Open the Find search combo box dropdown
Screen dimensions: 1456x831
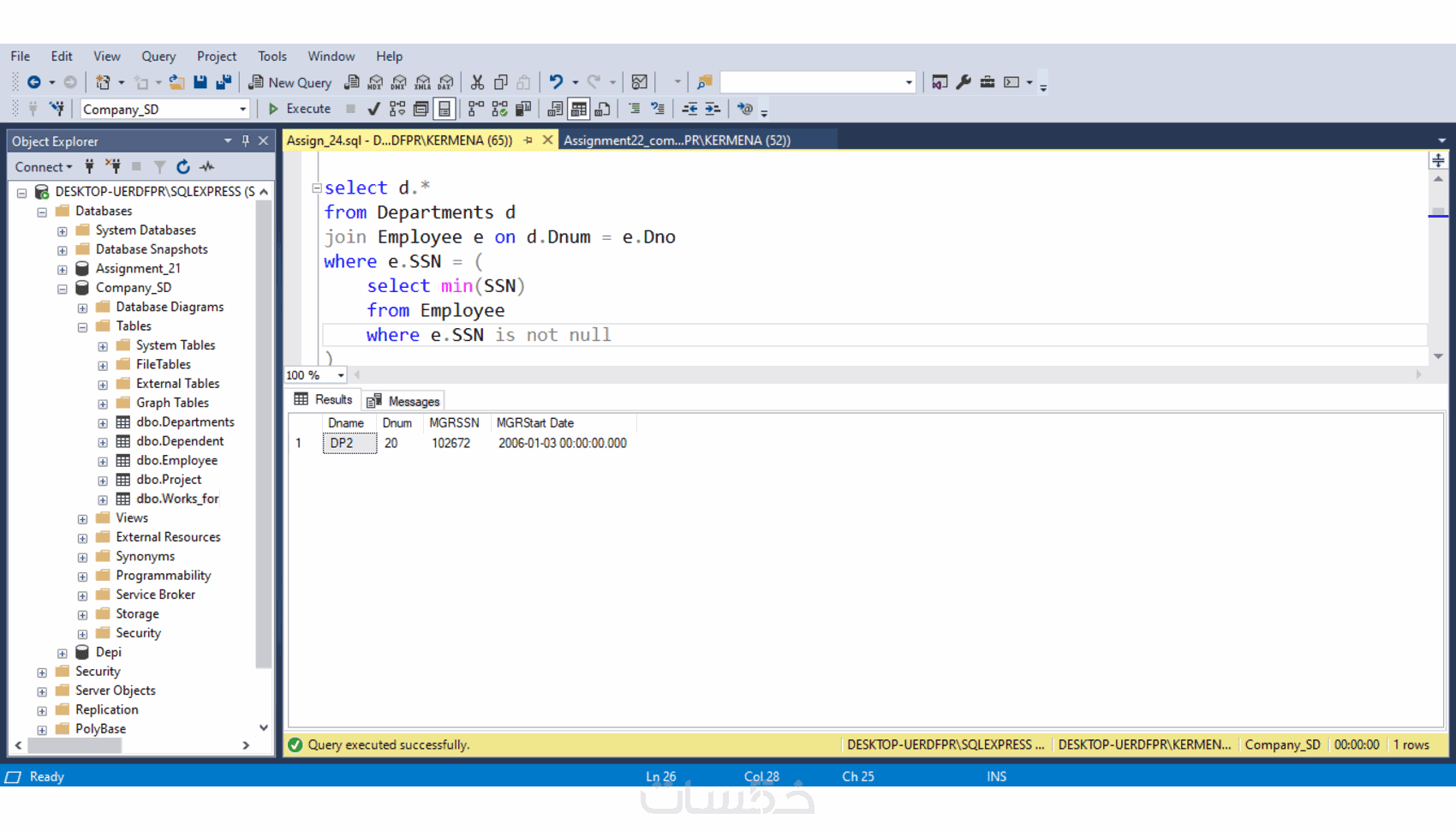909,82
